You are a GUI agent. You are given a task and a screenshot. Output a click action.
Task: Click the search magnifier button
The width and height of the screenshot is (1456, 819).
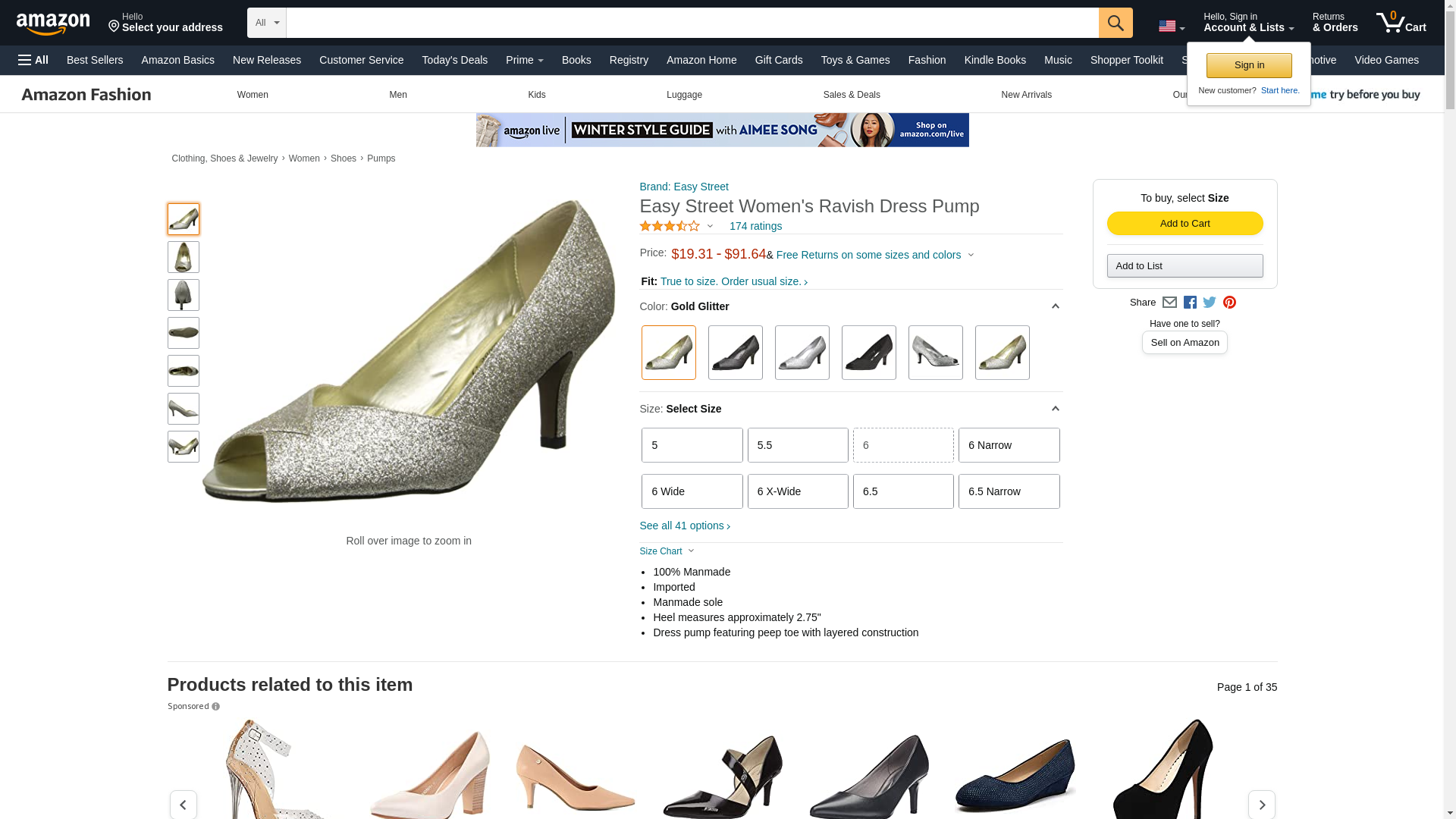click(1116, 23)
